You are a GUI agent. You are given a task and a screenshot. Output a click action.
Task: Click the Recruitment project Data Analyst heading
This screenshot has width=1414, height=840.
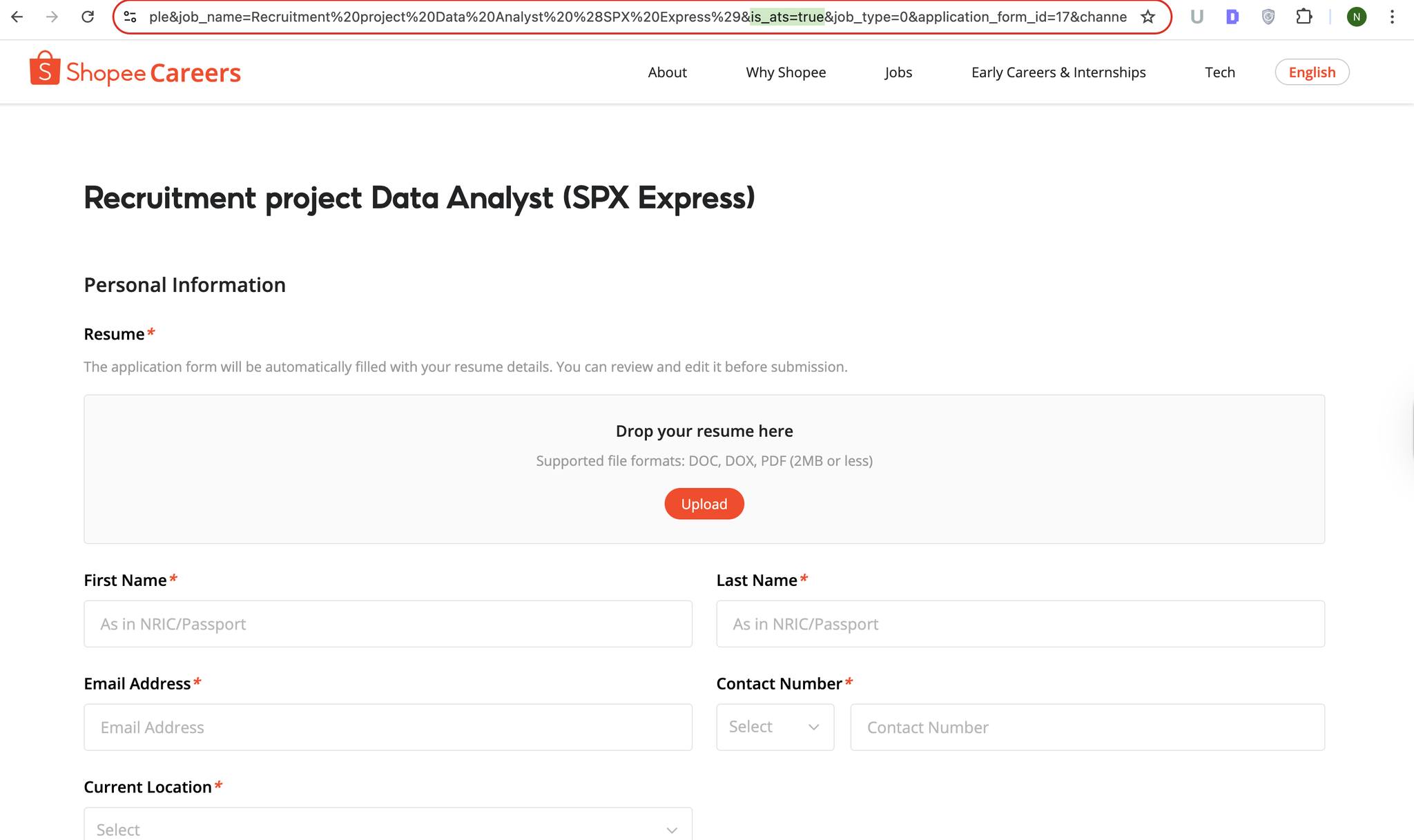(419, 198)
